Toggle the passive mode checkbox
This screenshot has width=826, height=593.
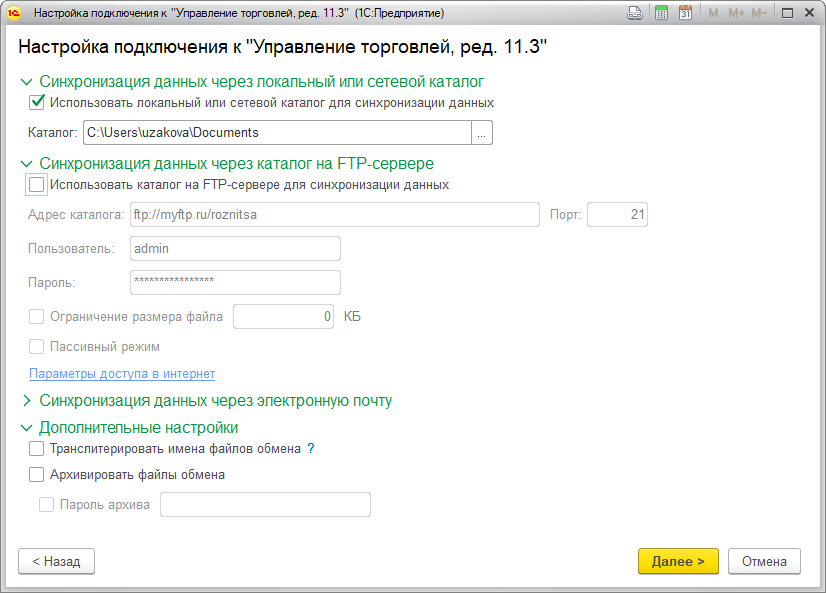tap(36, 347)
